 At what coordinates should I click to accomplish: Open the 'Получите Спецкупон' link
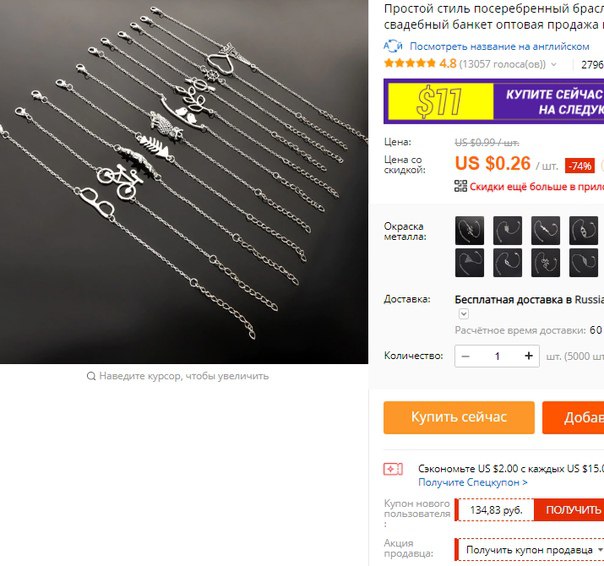click(x=473, y=482)
